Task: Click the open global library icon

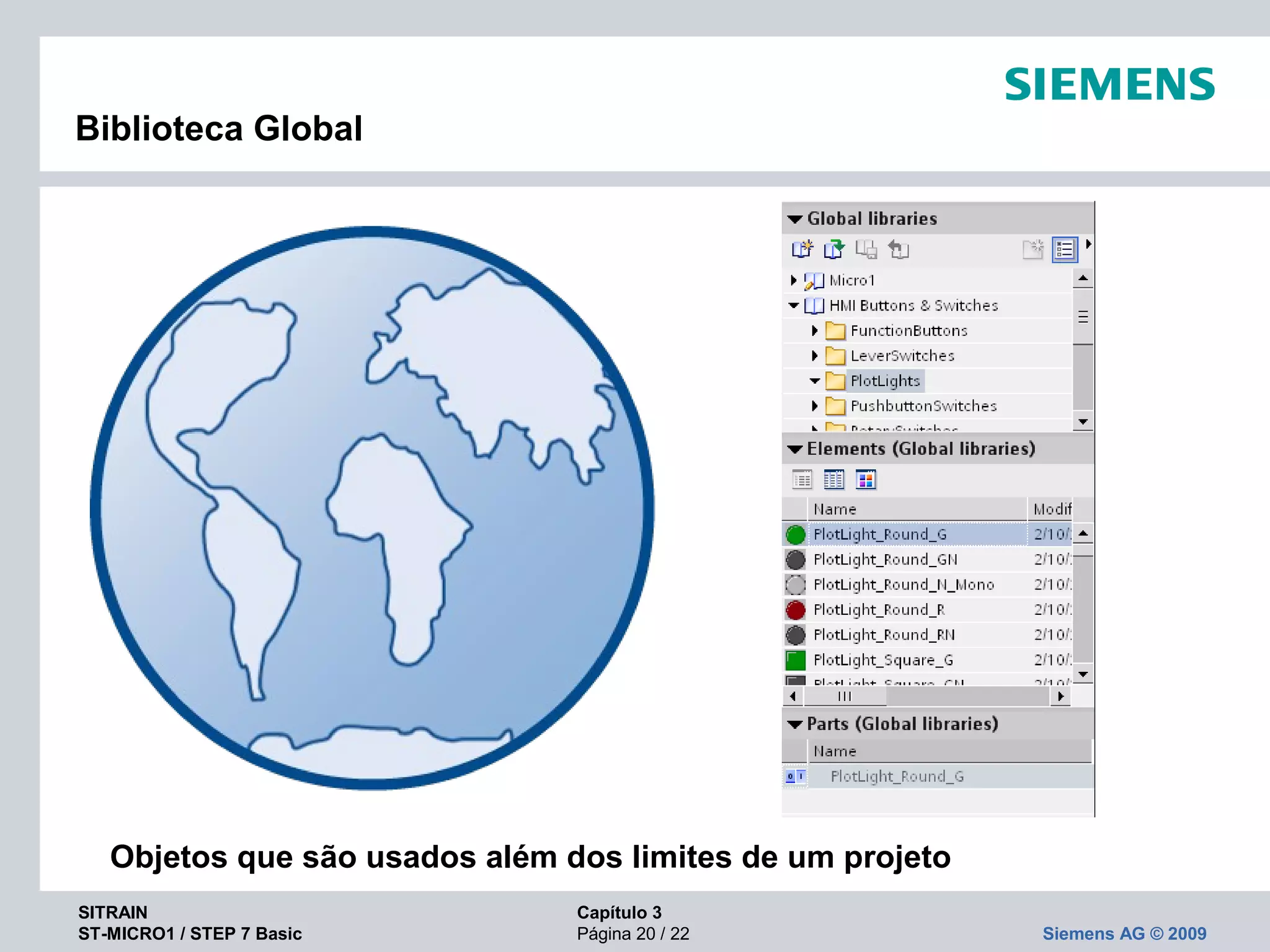Action: [834, 249]
